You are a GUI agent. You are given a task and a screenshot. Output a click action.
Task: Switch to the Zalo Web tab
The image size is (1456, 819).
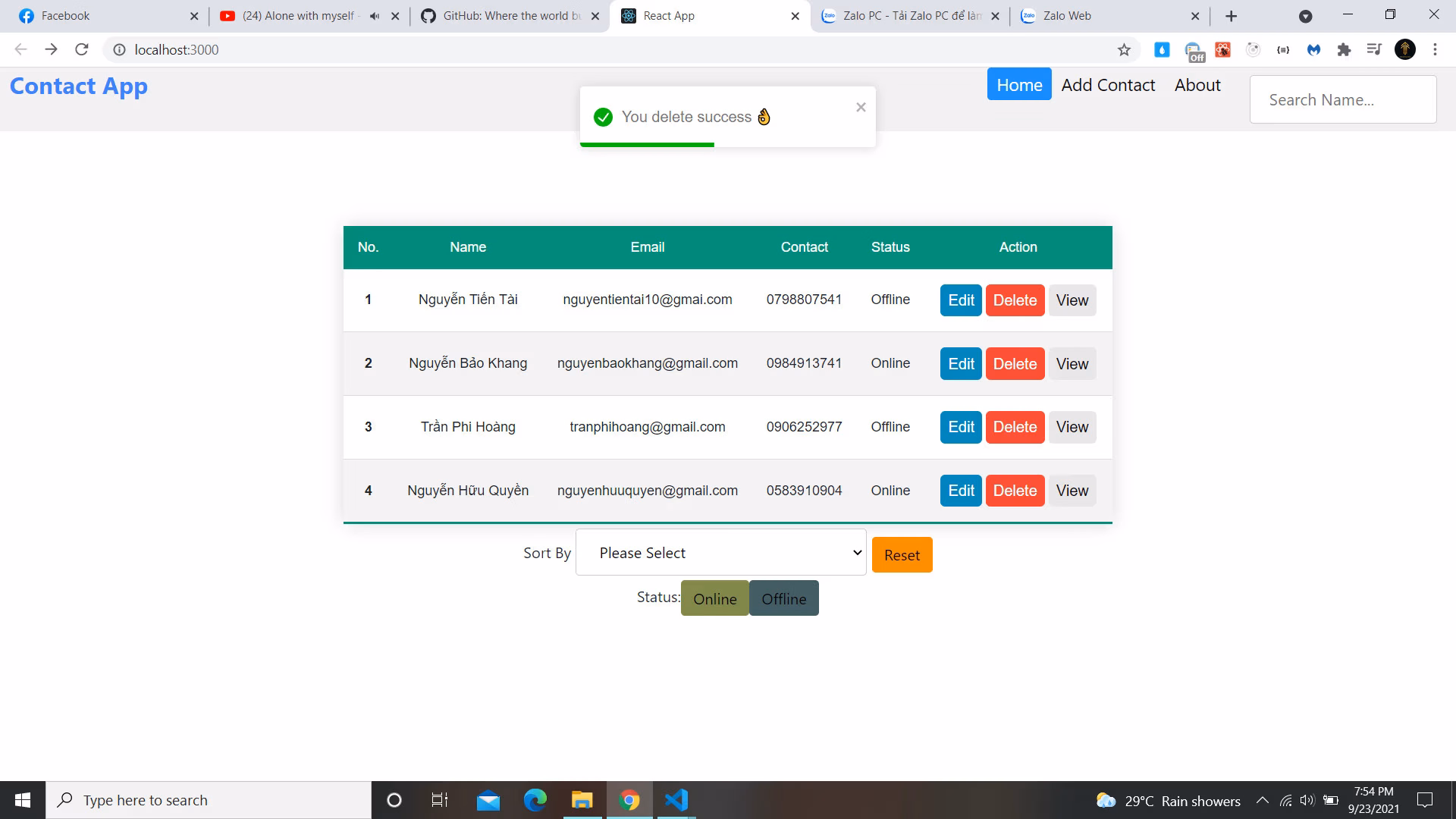pos(1109,16)
